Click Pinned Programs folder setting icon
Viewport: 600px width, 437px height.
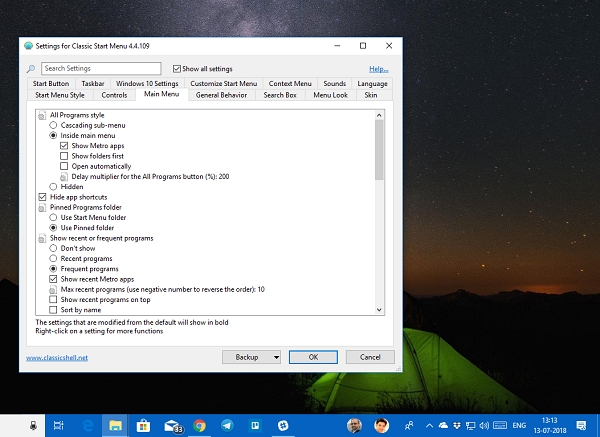(42, 208)
